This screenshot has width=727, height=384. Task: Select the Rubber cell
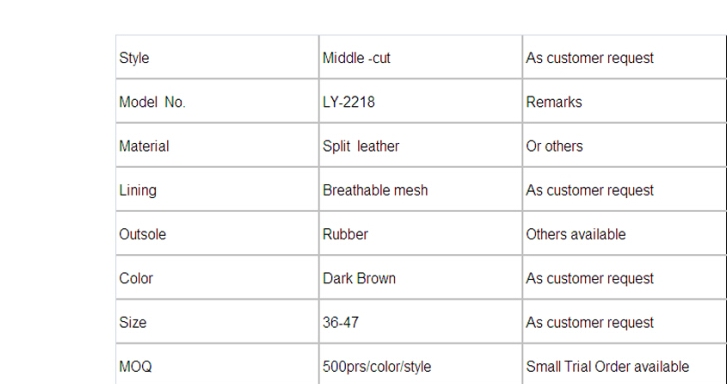pyautogui.click(x=421, y=233)
